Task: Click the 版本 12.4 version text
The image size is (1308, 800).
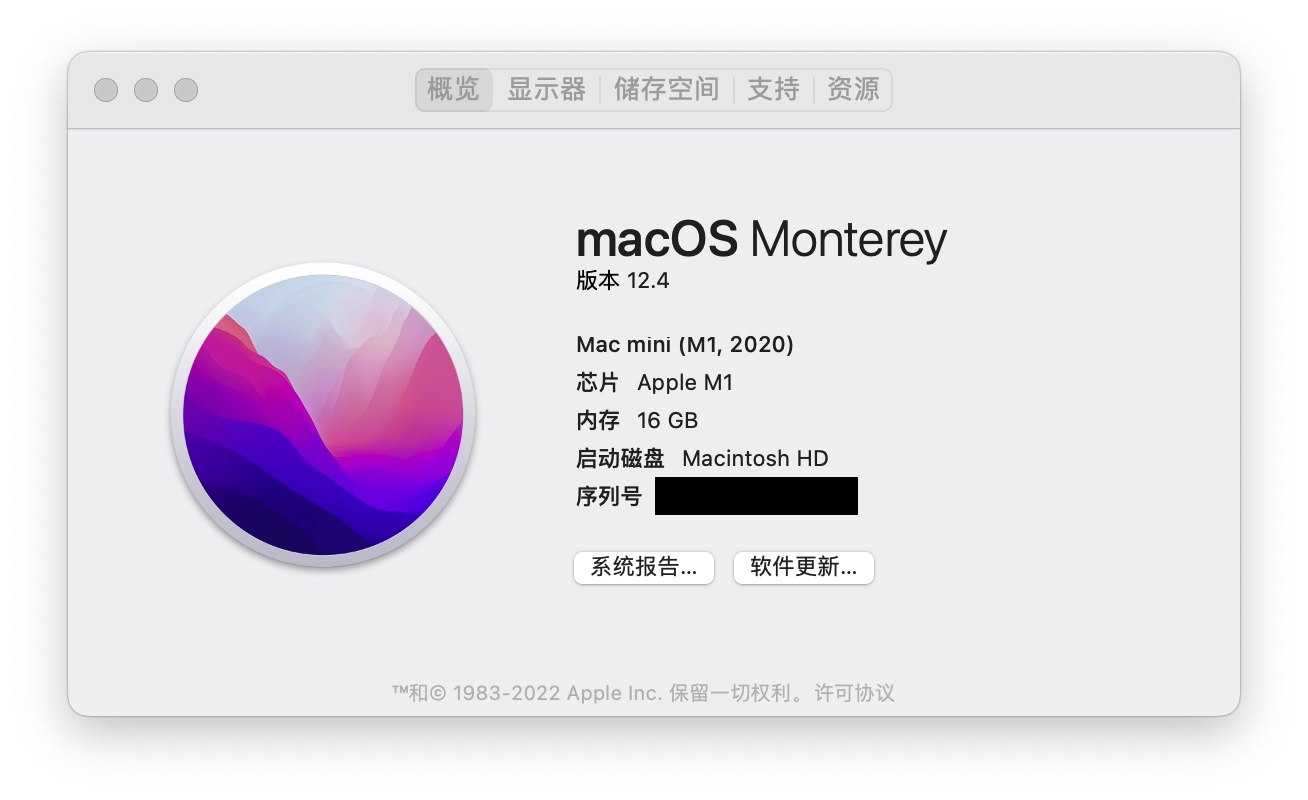Action: click(623, 281)
